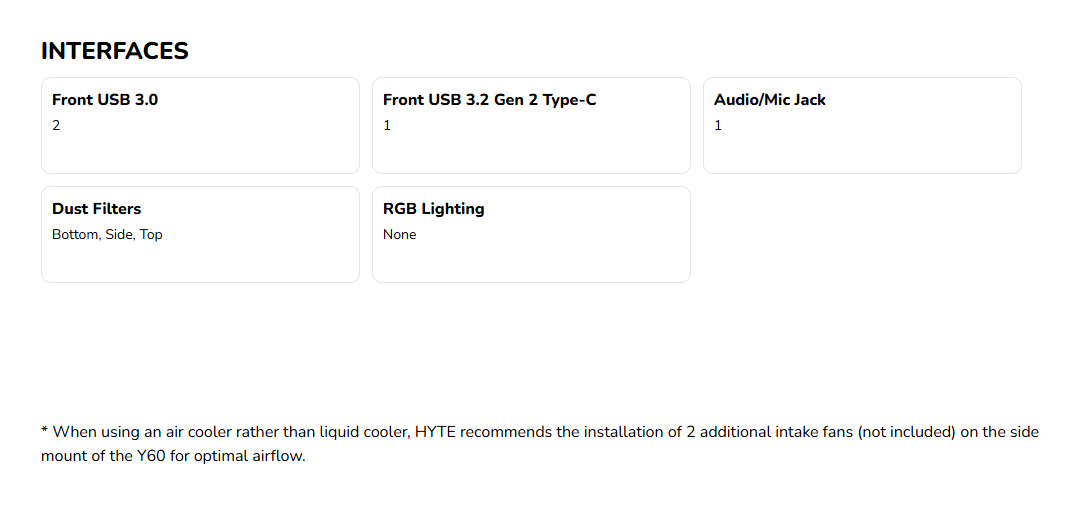Click the INTERFACES section heading

point(114,51)
